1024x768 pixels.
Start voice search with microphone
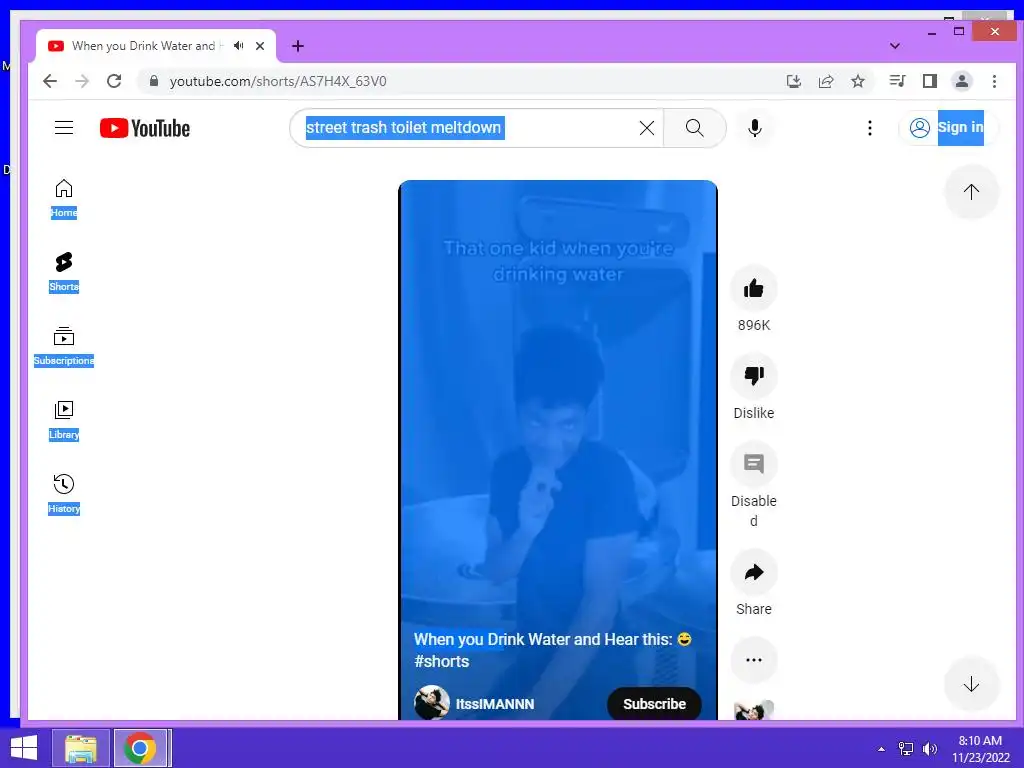pos(755,128)
